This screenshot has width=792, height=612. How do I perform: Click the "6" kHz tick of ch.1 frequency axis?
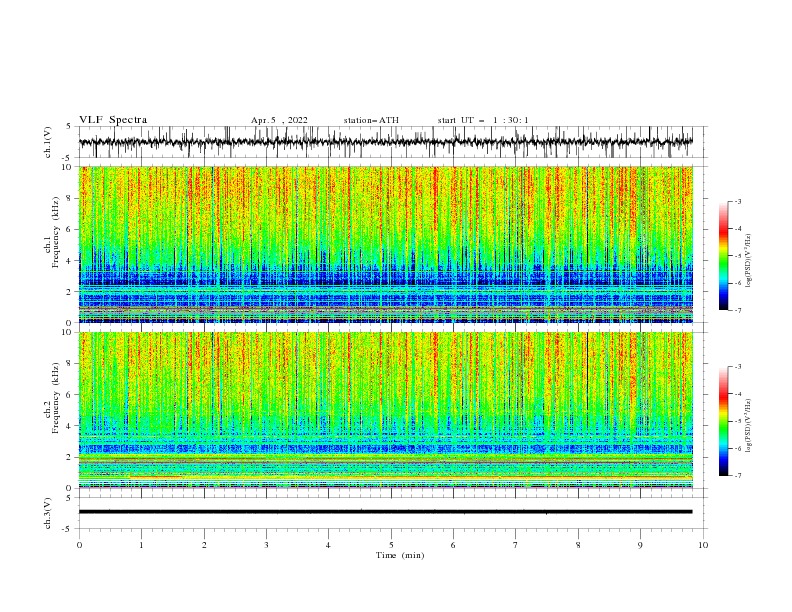coord(70,229)
